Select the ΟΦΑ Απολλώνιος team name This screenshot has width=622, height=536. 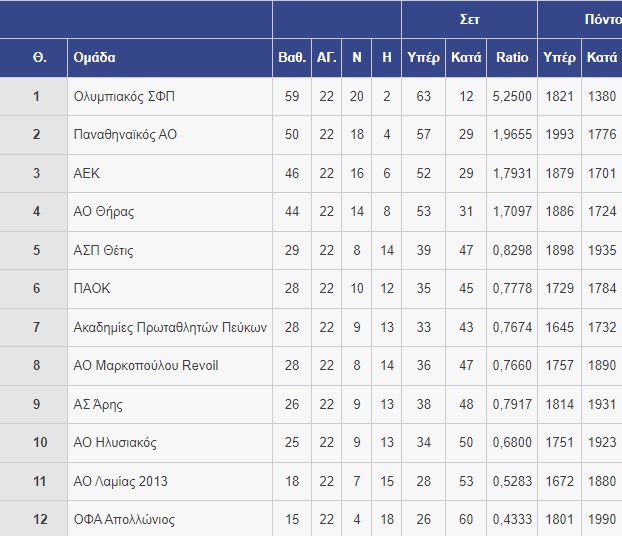(124, 519)
